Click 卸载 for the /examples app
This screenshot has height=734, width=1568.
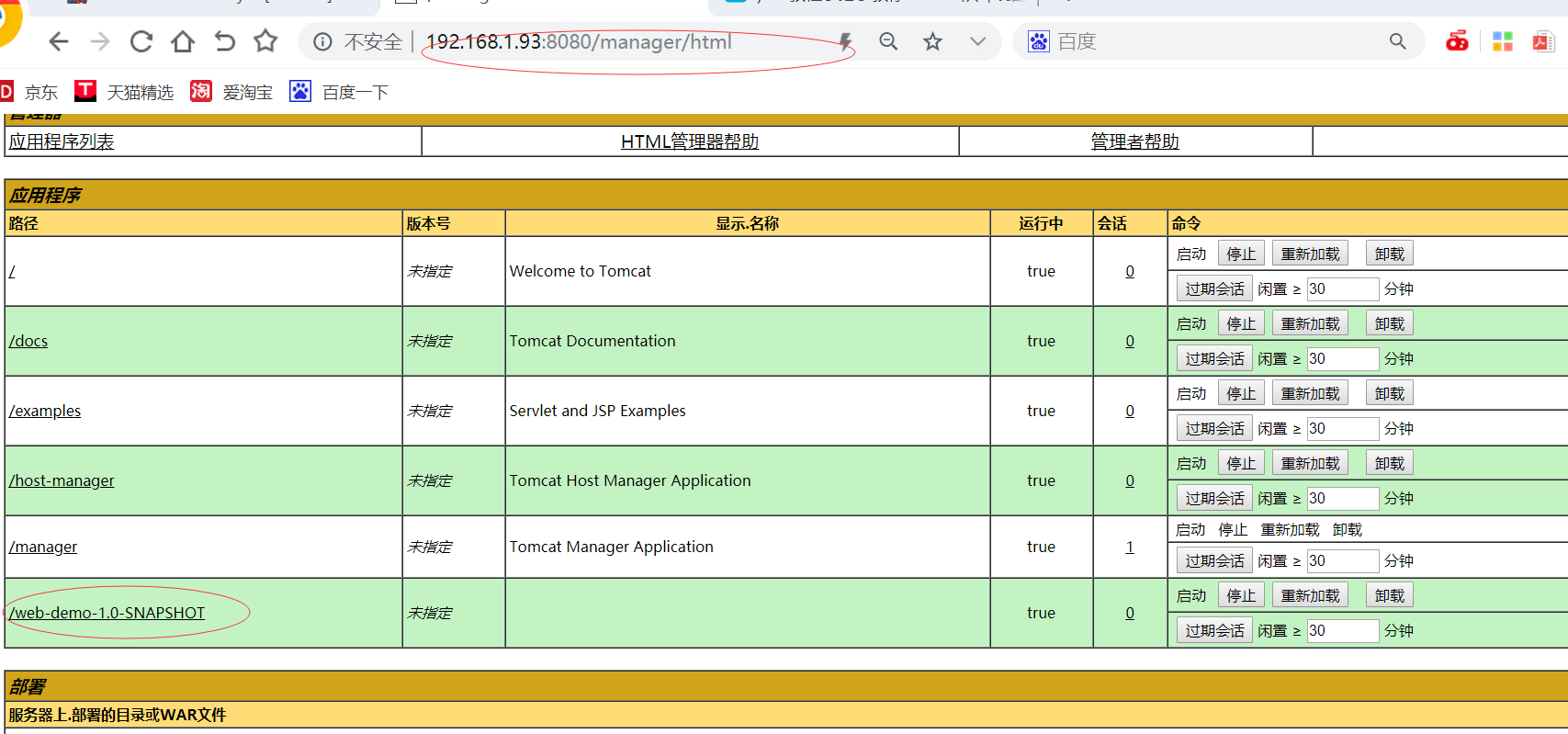click(1389, 393)
